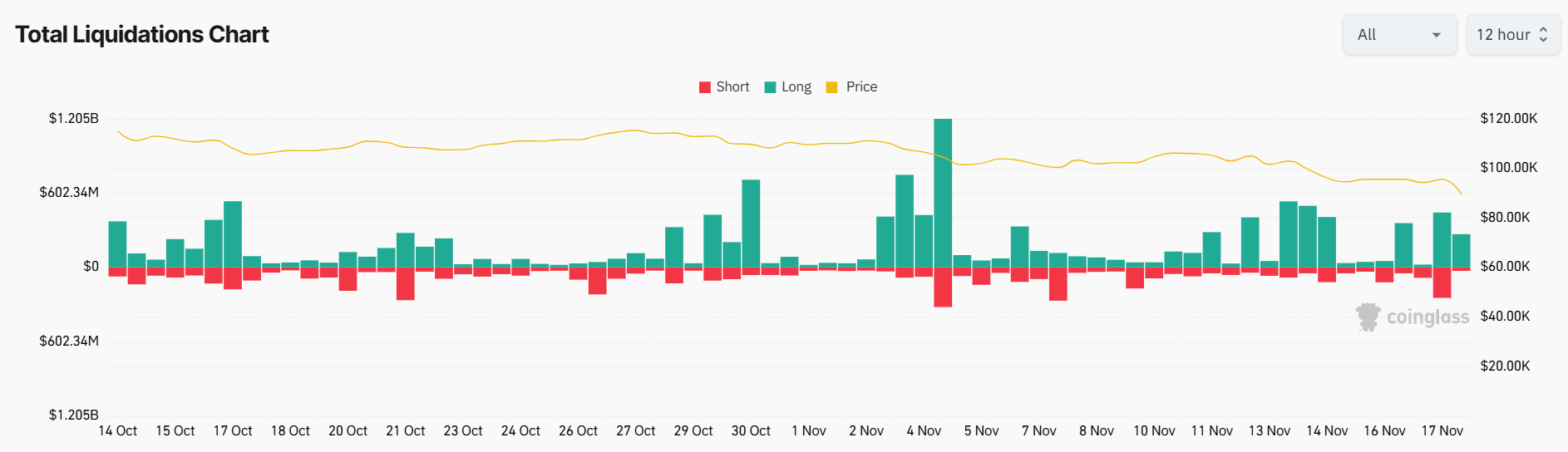Image resolution: width=1568 pixels, height=452 pixels.
Task: Click the 21 Oct date label
Action: (406, 430)
